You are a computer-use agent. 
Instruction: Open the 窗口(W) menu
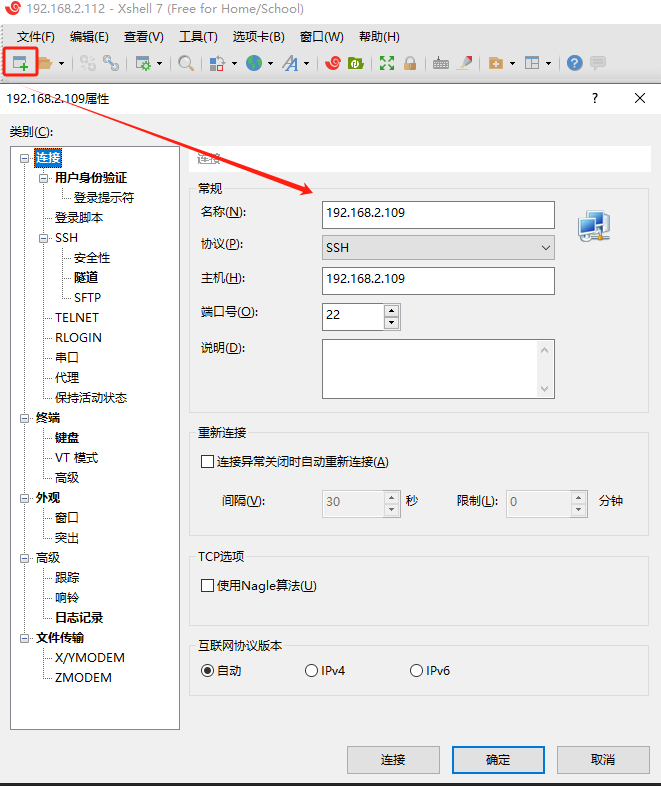click(x=322, y=37)
